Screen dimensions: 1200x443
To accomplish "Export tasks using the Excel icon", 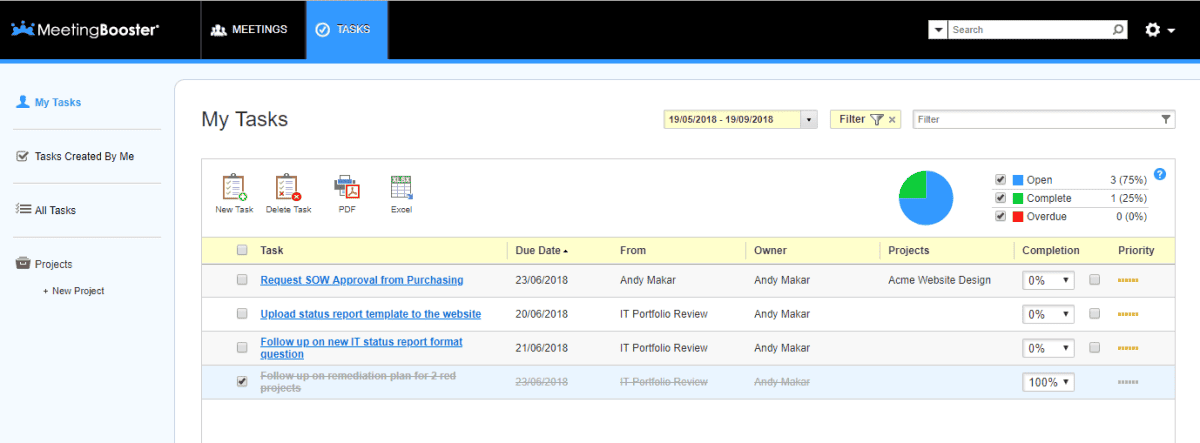I will (401, 187).
